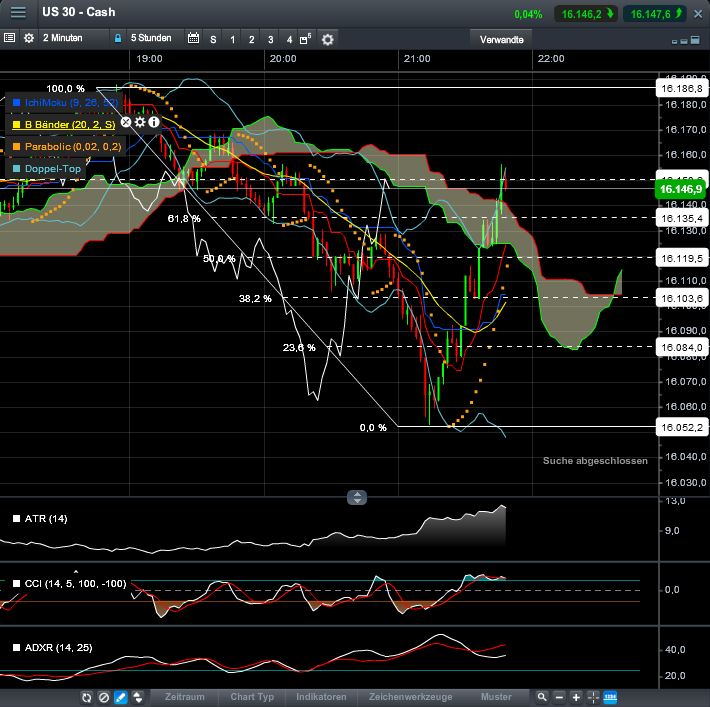Click the refresh chart icon in bottom toolbar

(86, 697)
